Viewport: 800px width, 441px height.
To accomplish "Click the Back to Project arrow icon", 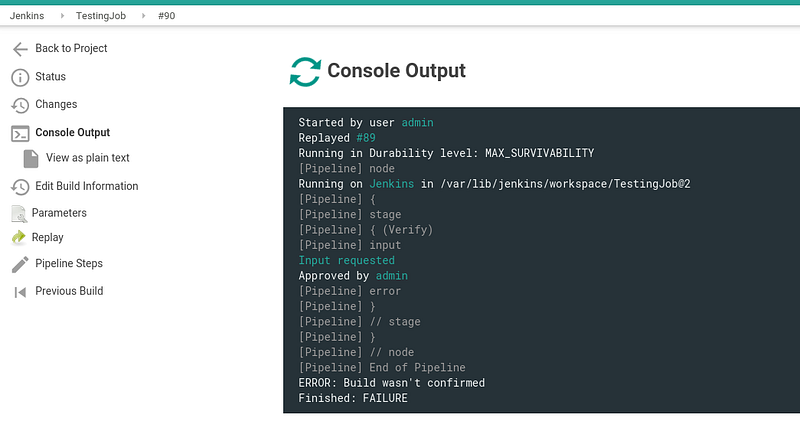I will (x=20, y=49).
